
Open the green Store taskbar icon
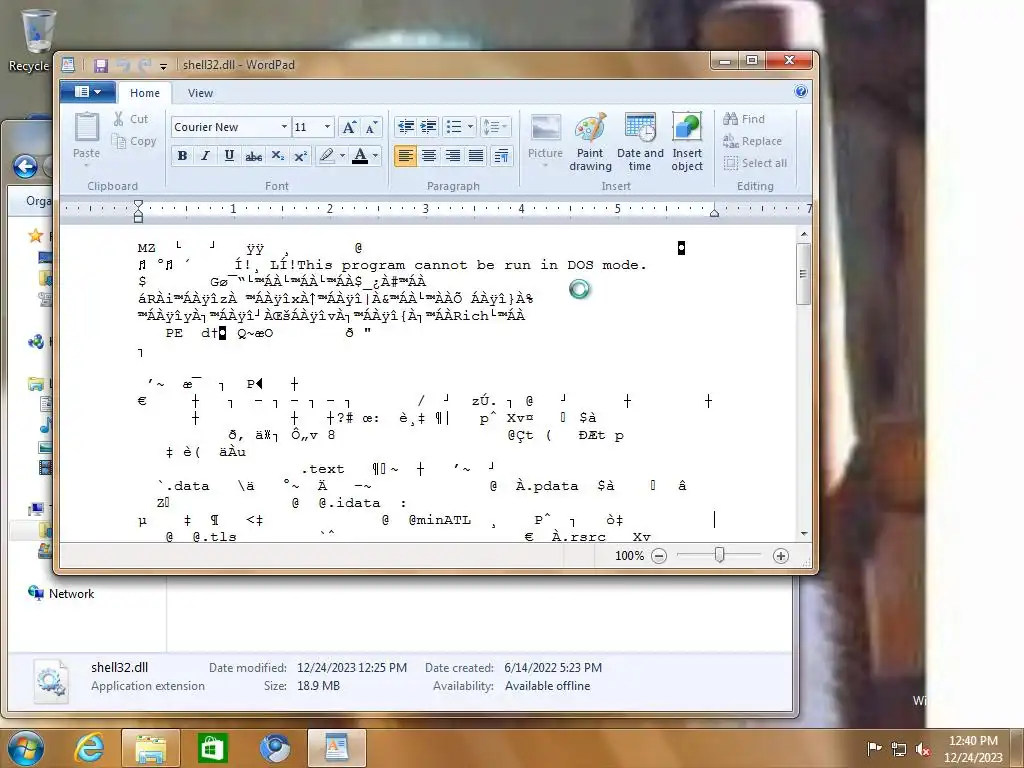tap(212, 748)
